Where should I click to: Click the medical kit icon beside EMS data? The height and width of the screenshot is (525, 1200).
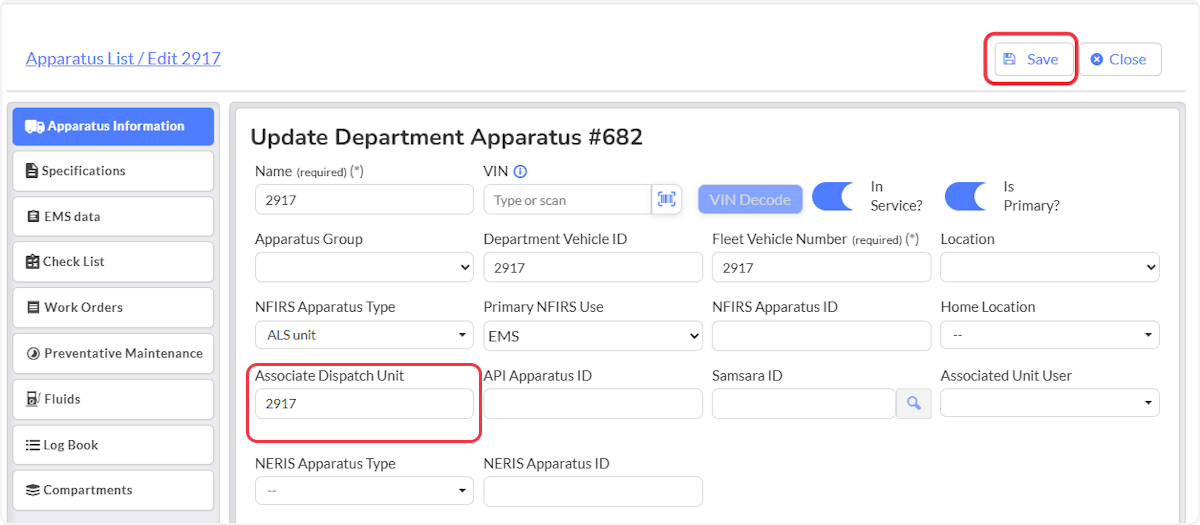tap(33, 216)
